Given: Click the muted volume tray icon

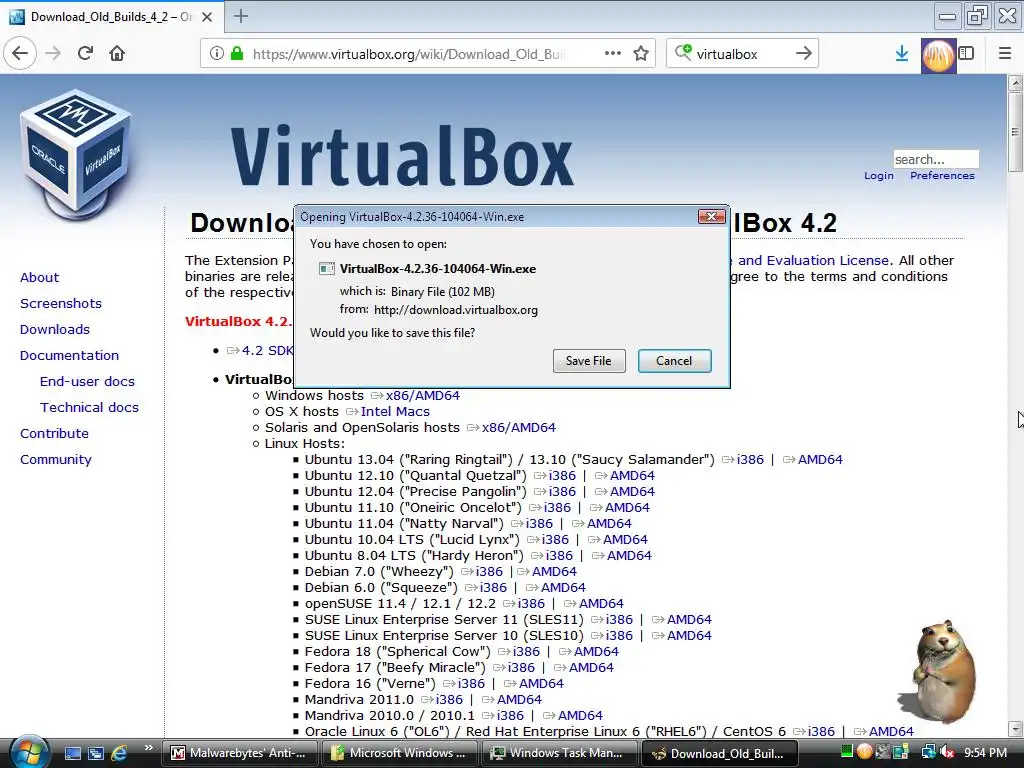Looking at the screenshot, I should pos(946,753).
